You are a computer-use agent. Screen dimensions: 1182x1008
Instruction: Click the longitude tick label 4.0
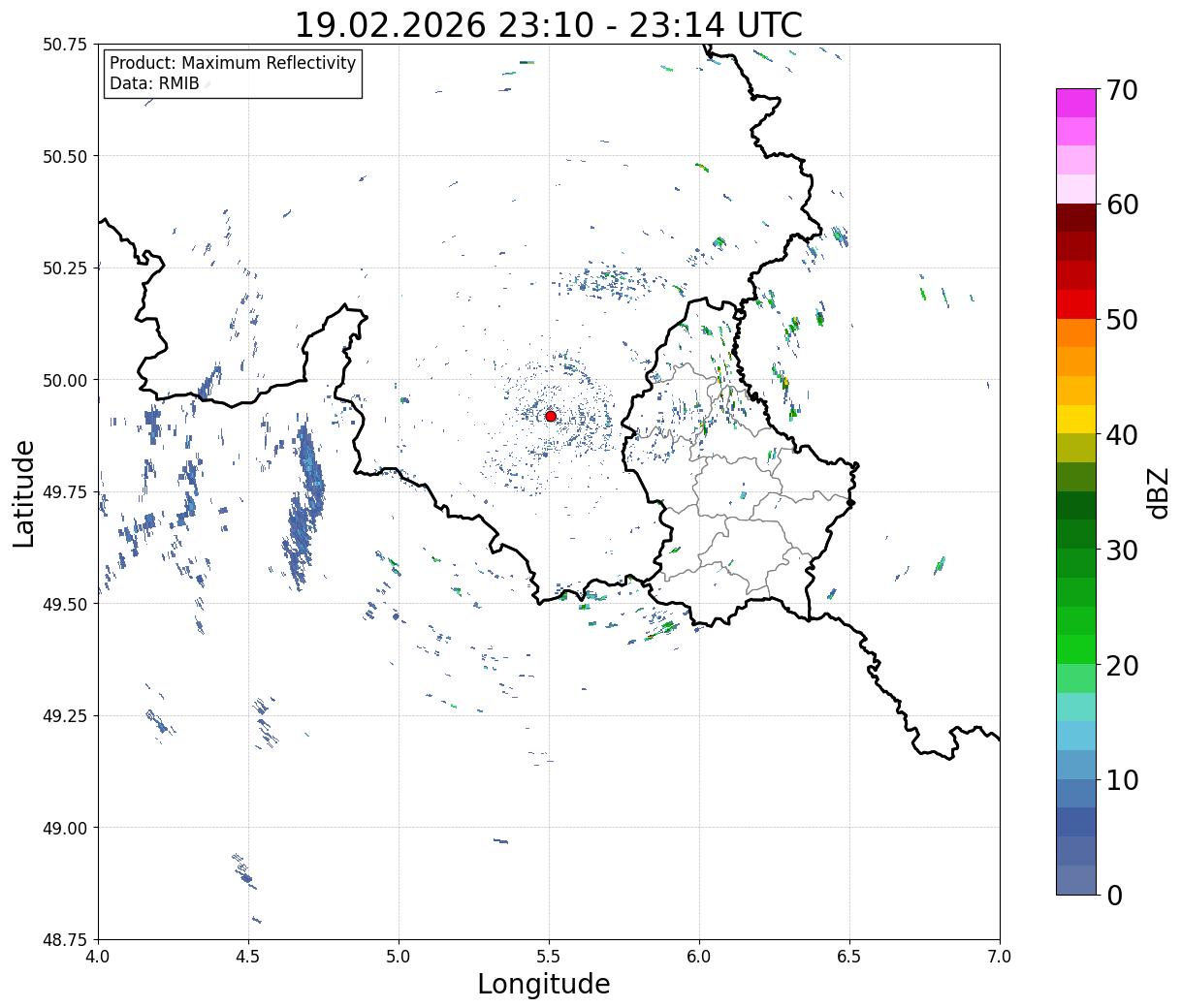(98, 957)
